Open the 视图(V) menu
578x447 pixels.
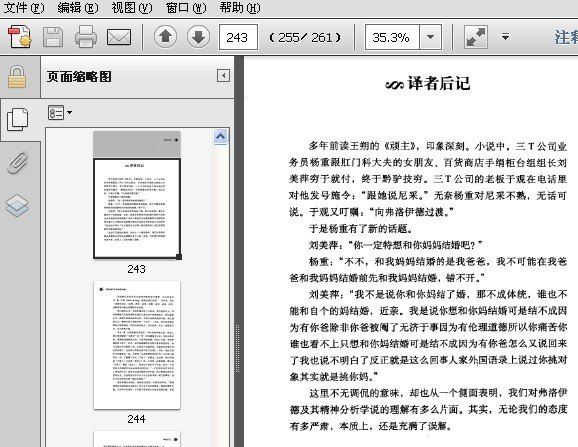click(132, 8)
